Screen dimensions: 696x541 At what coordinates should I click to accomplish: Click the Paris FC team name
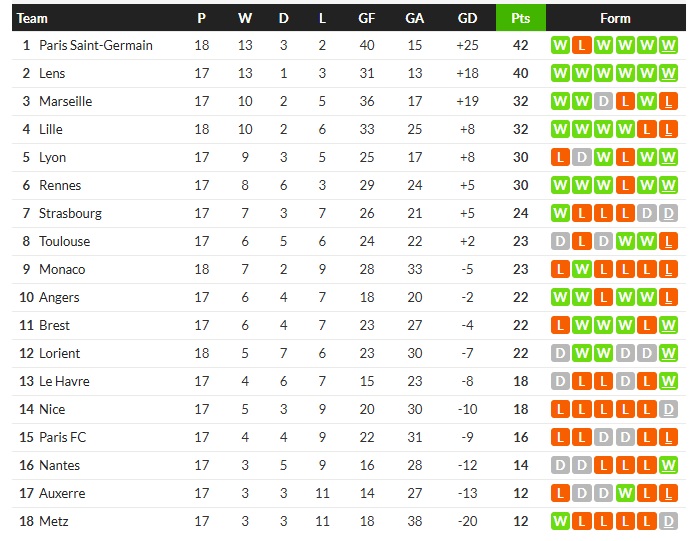coord(62,437)
